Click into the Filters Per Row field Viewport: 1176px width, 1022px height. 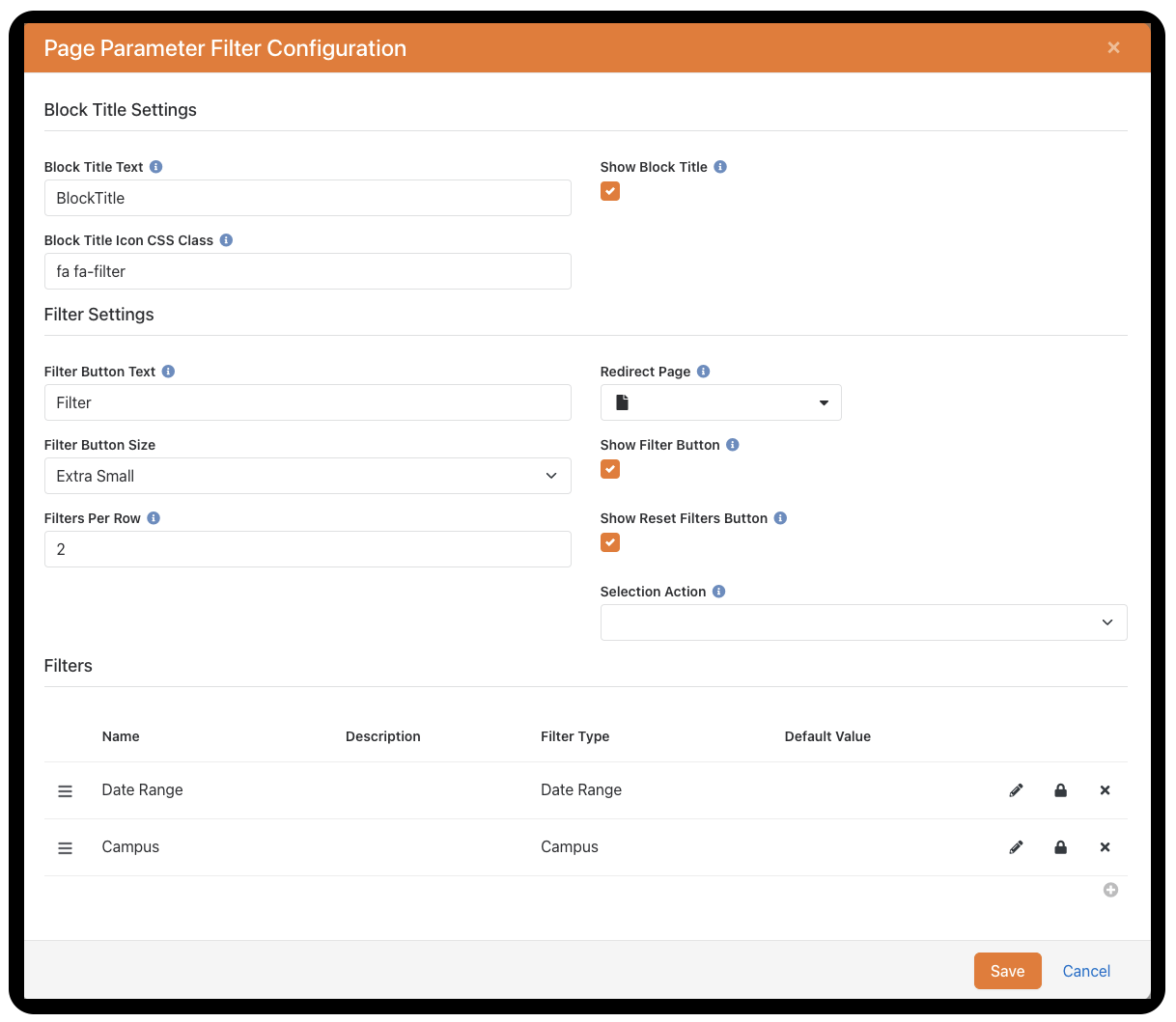[307, 549]
